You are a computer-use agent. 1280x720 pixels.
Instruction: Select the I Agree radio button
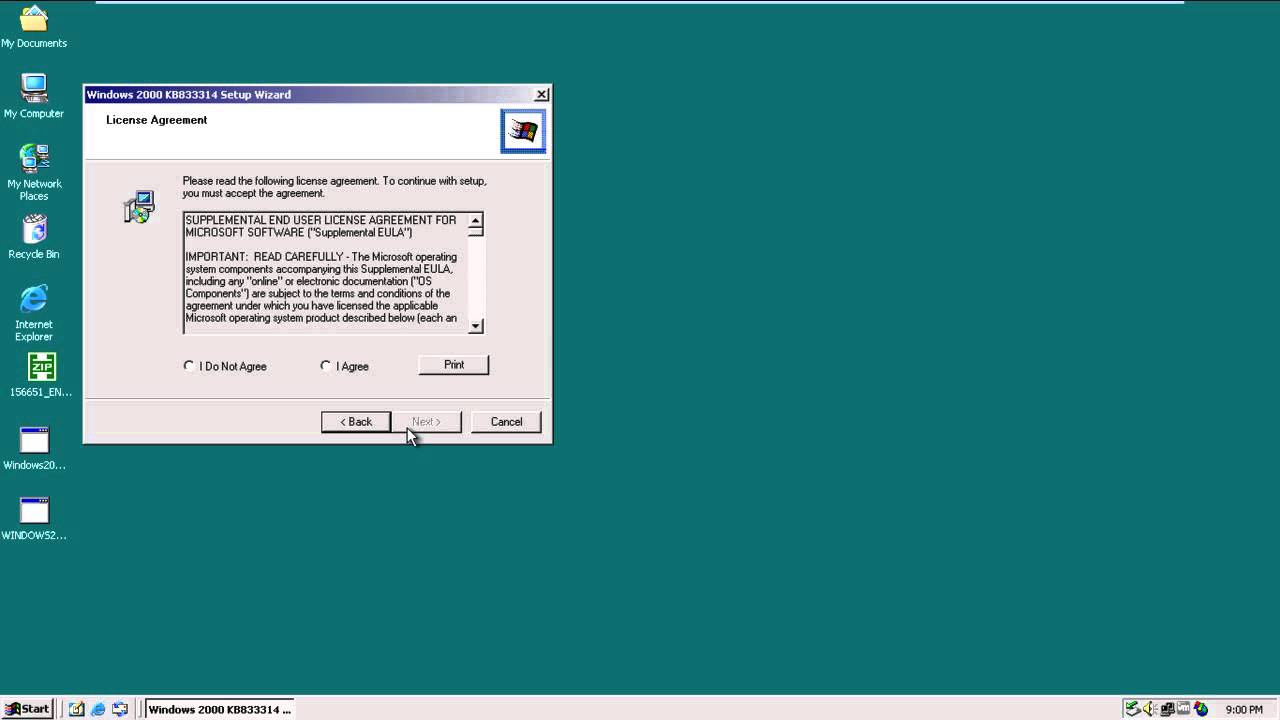pos(345,366)
